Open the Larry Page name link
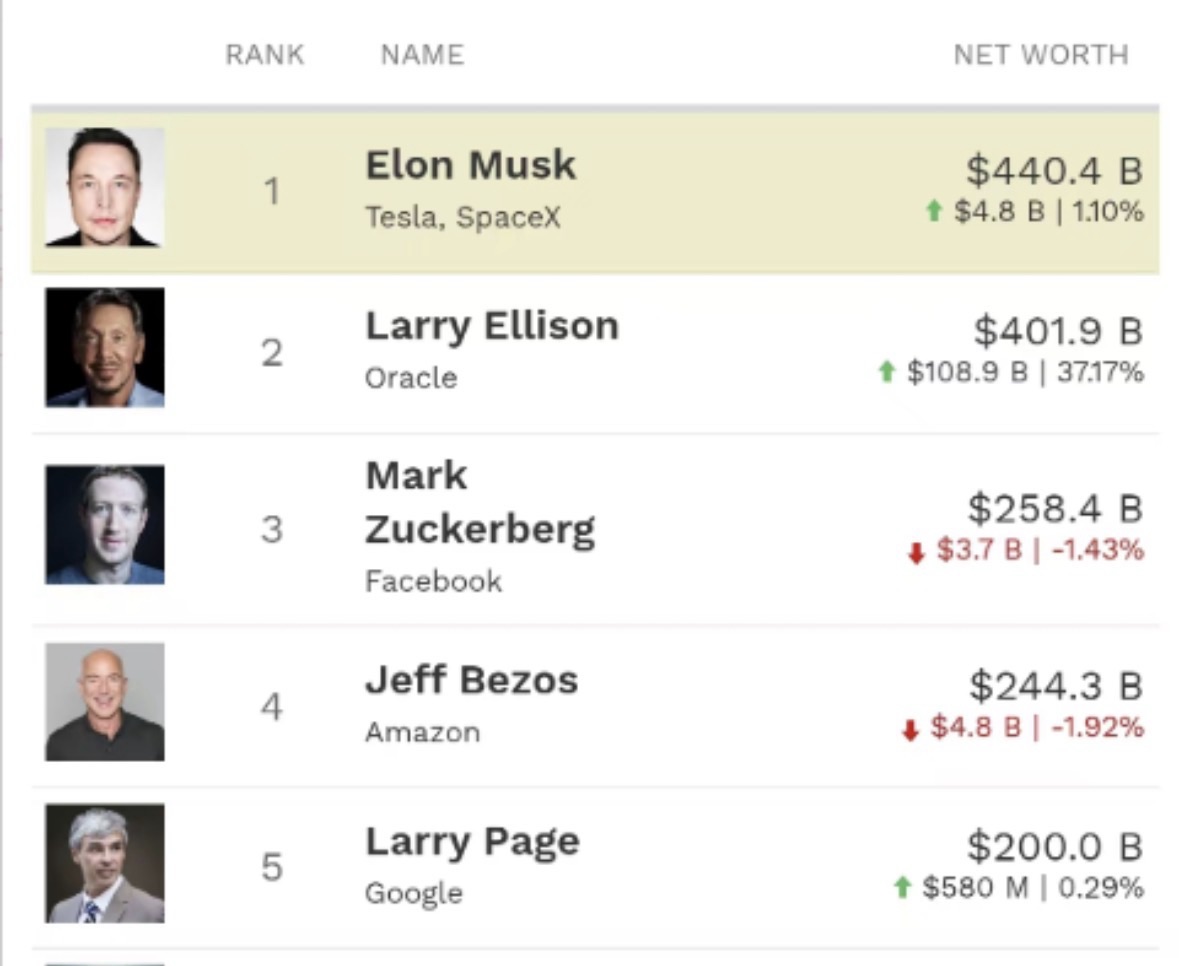This screenshot has height=966, width=1179. click(x=472, y=841)
